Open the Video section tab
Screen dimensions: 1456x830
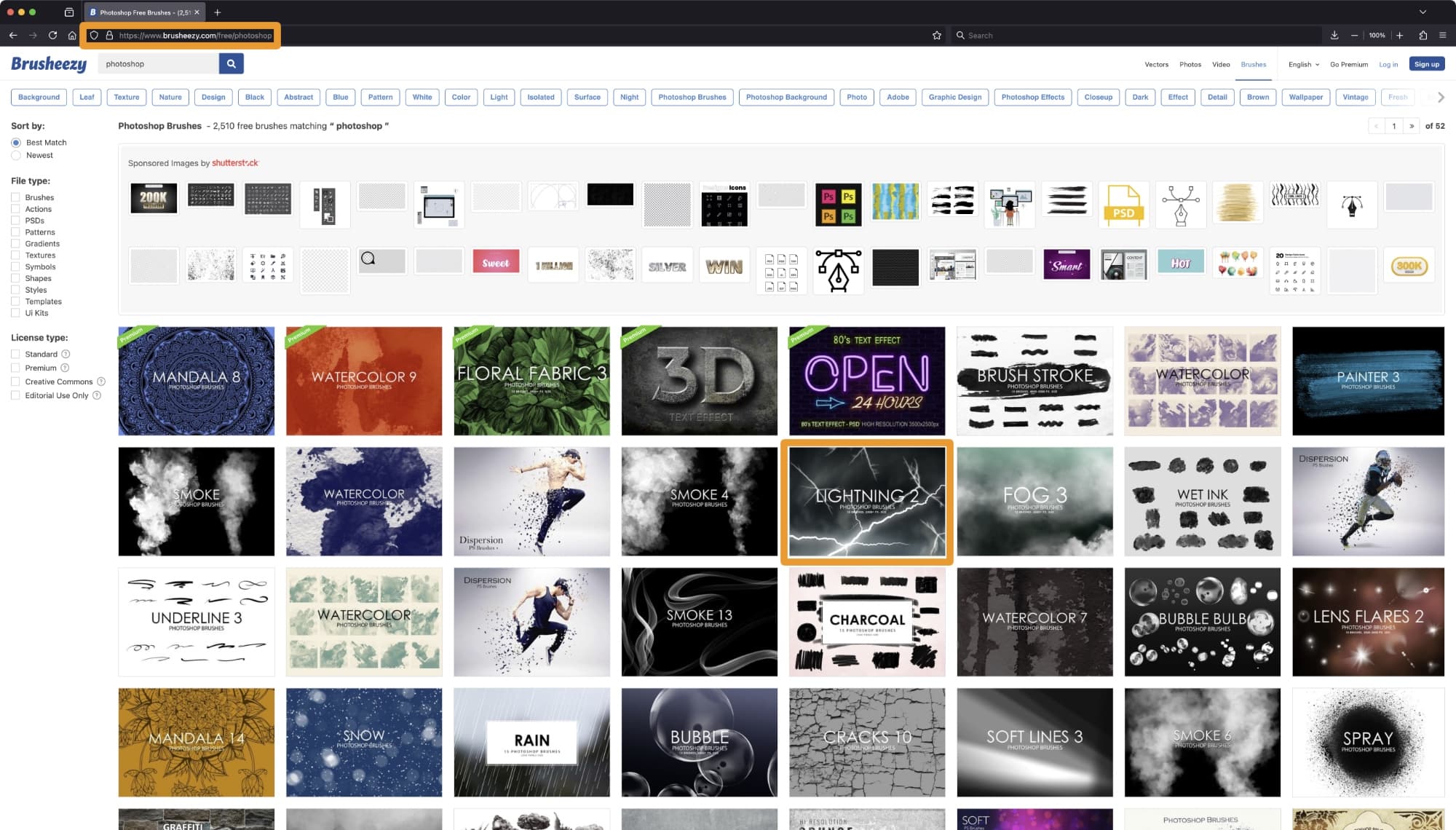coord(1221,64)
